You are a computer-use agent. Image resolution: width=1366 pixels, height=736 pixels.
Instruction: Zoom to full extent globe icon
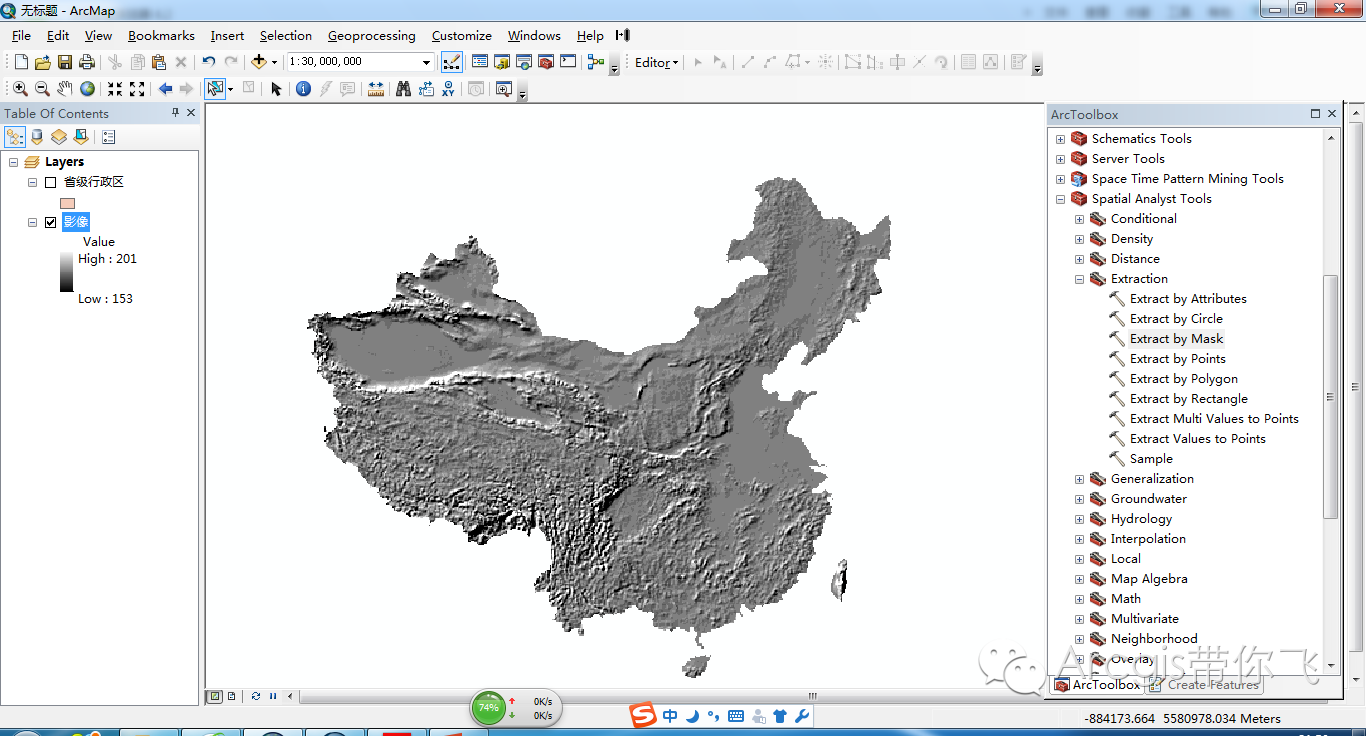[87, 89]
